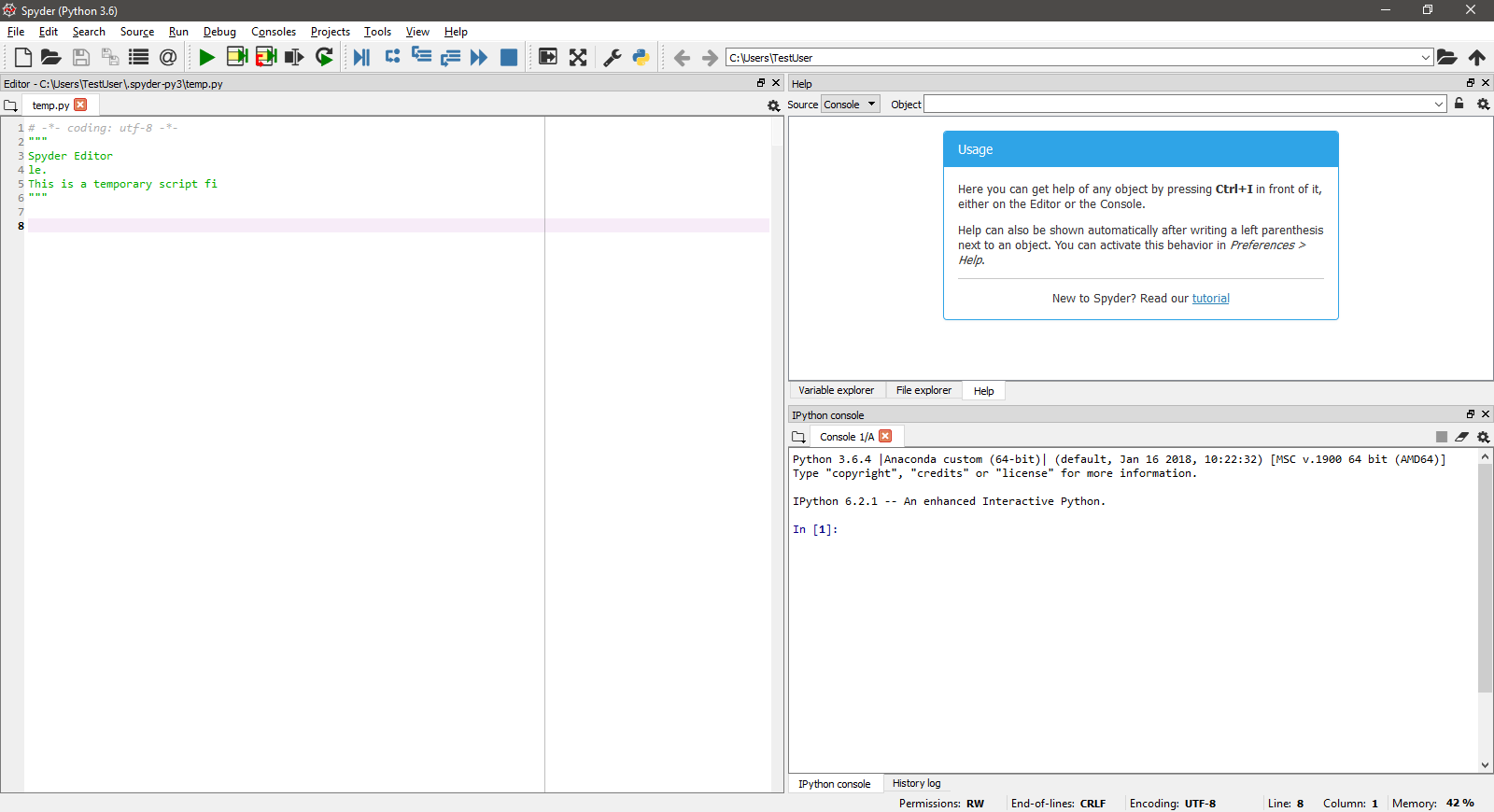Toggle the Help pane lock
1494x812 pixels.
coord(1459,104)
